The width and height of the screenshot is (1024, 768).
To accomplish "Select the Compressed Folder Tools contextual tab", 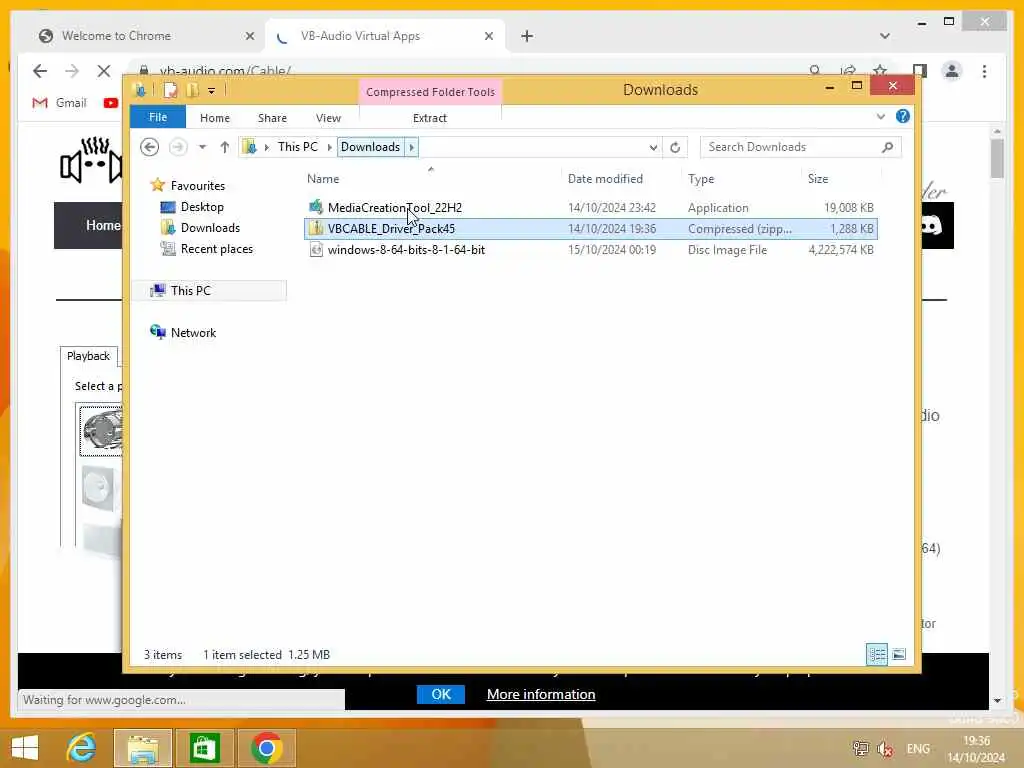I will 430,92.
